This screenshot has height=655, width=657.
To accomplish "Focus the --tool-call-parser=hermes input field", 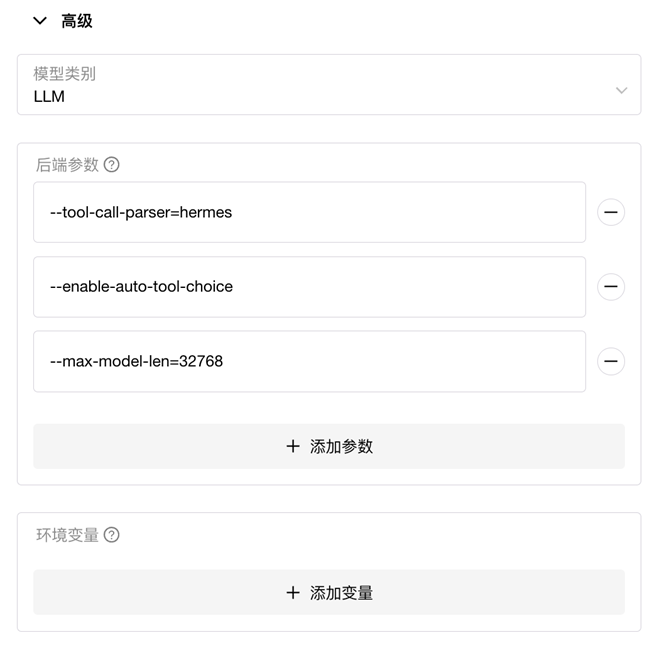I will [309, 212].
